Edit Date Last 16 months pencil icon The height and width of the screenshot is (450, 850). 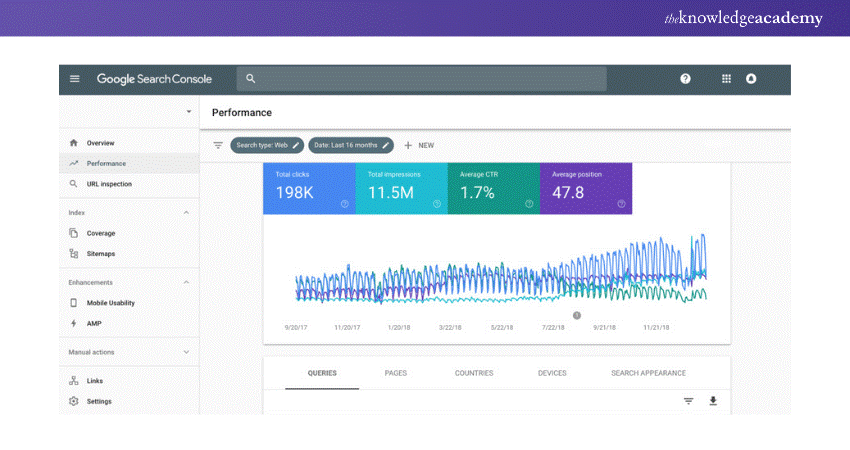(x=385, y=145)
